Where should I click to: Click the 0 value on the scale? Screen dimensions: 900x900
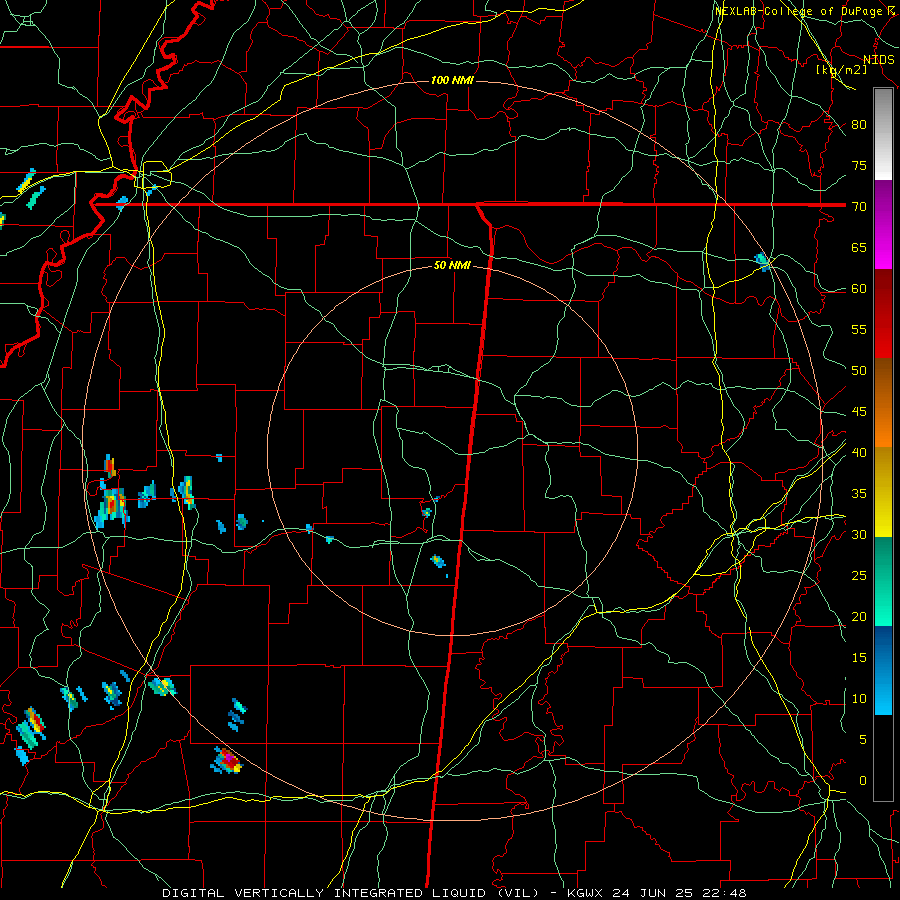click(863, 781)
